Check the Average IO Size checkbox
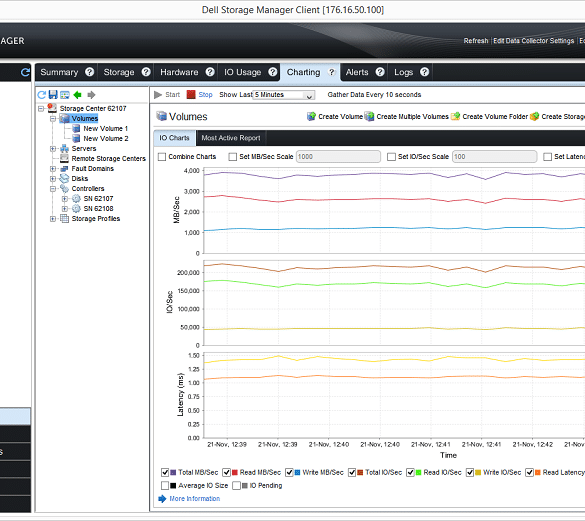The width and height of the screenshot is (585, 521). pyautogui.click(x=165, y=486)
